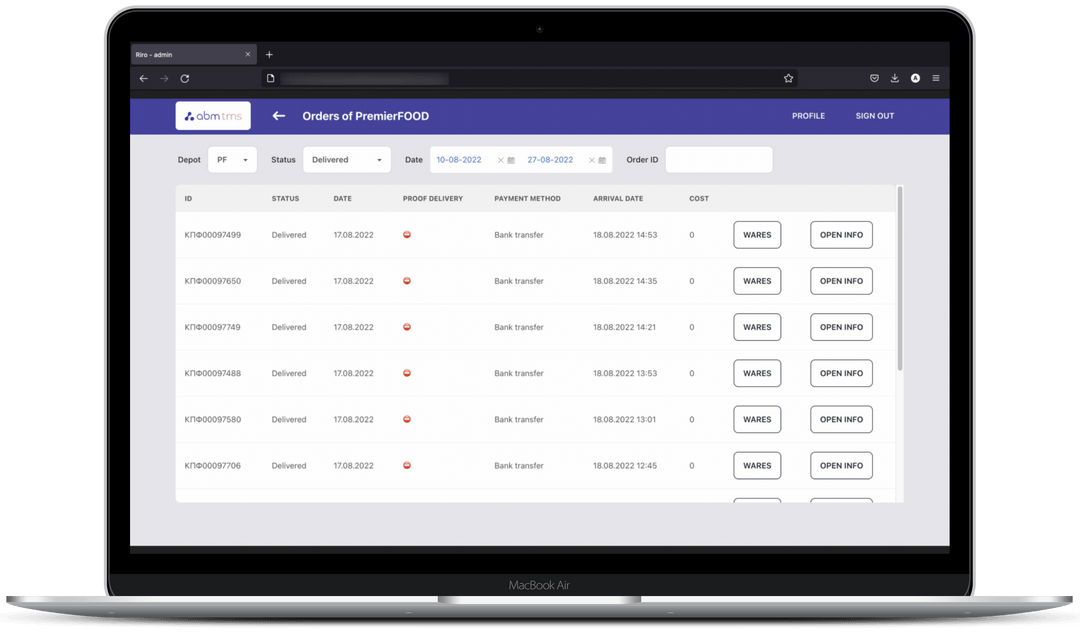The height and width of the screenshot is (632, 1080).
Task: Open WARES for order КПФ00097749
Action: pyautogui.click(x=757, y=327)
